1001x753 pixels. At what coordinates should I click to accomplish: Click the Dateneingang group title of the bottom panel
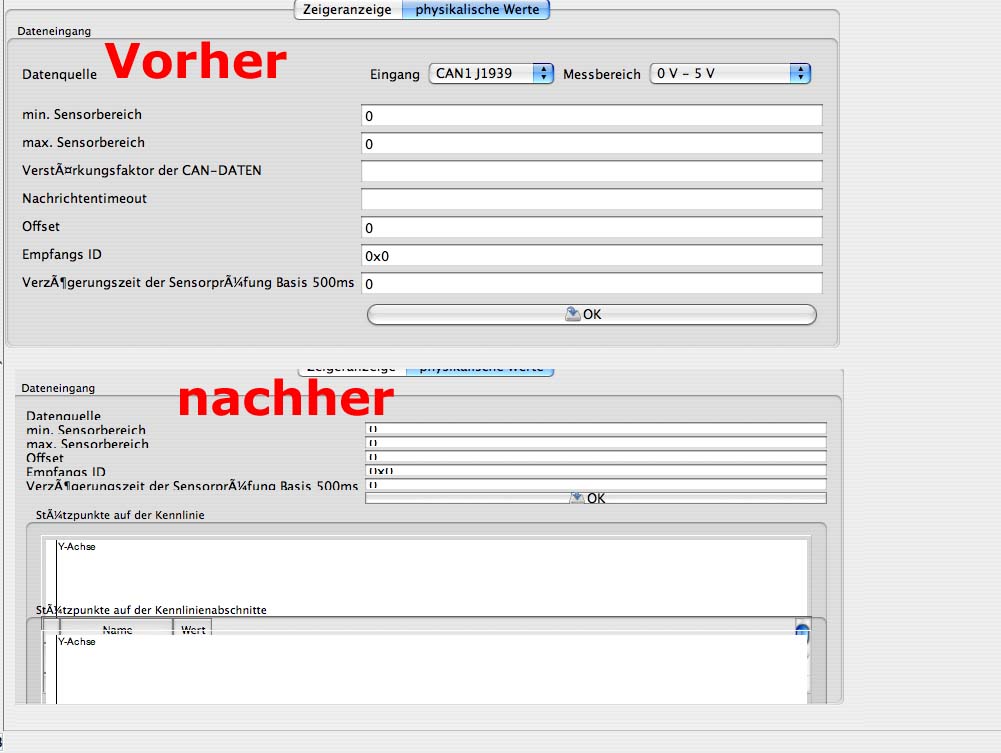coord(58,388)
